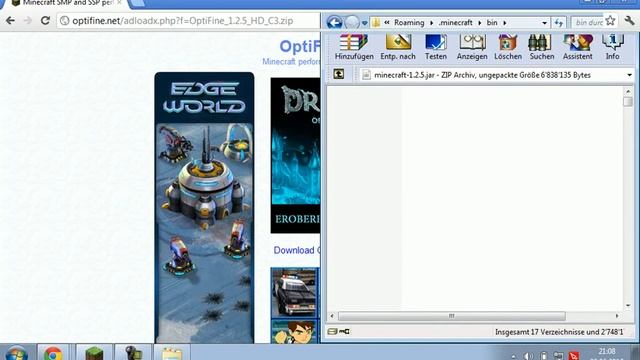Open the Windows Start menu orb

pos(16,353)
